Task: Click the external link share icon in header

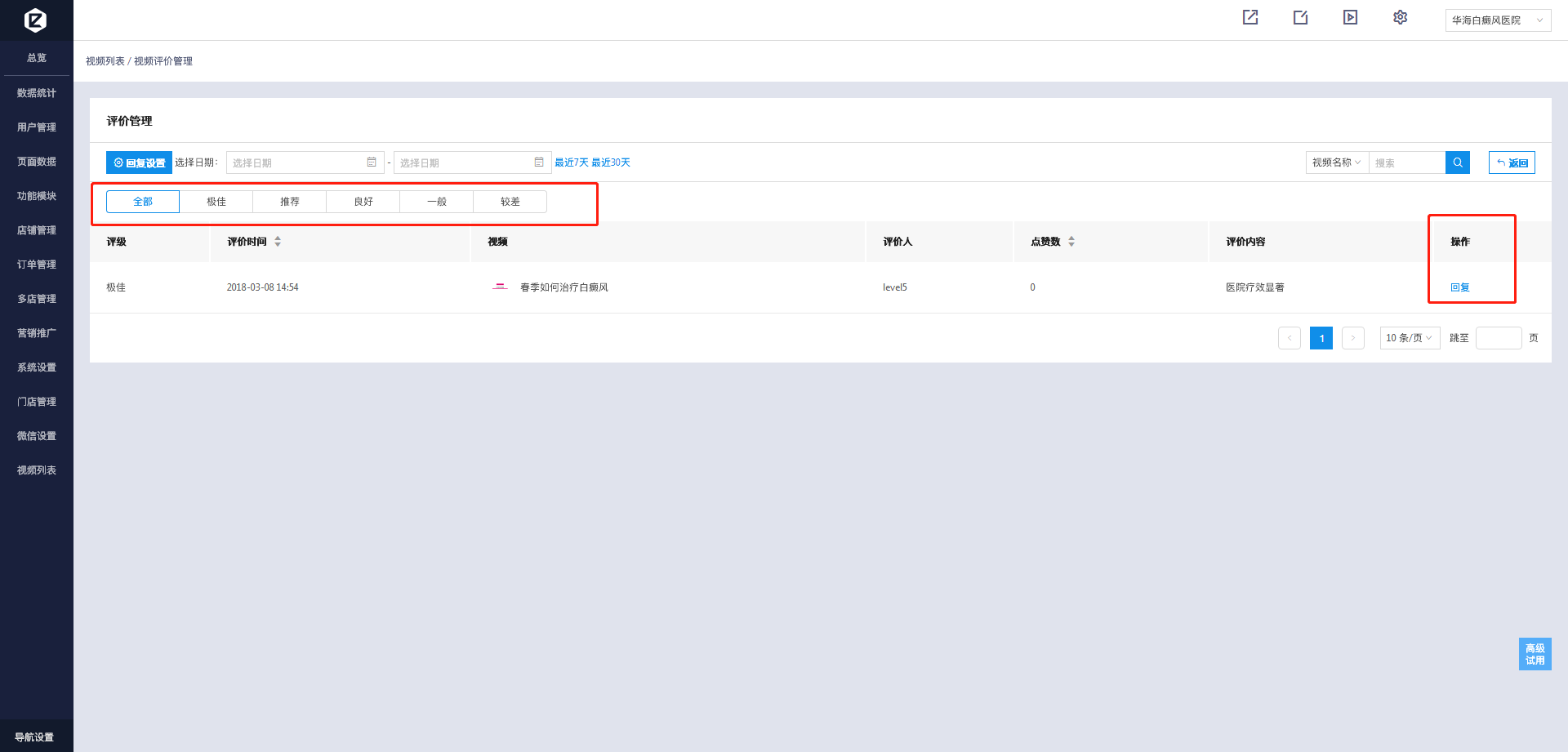Action: [1250, 17]
